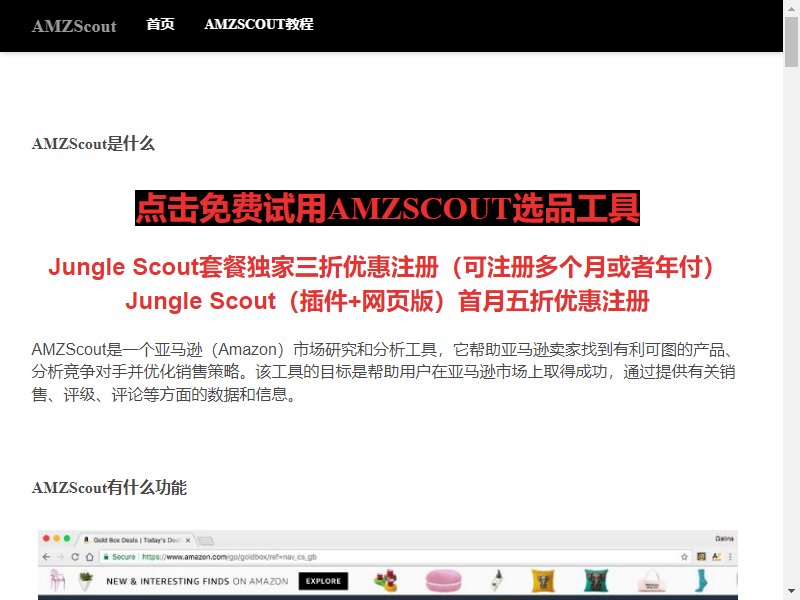Click the scroll down arrow

[791, 593]
